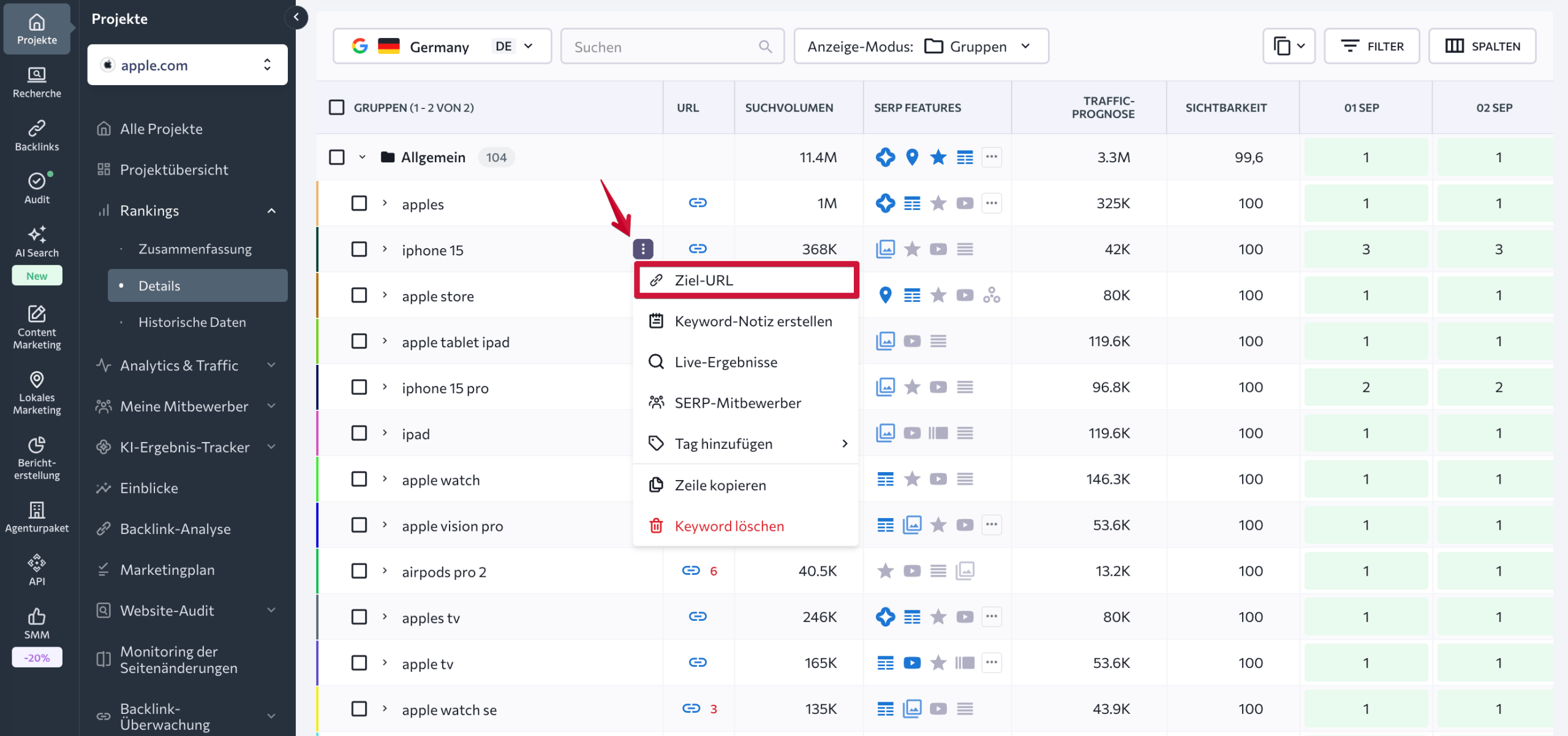
Task: Expand the apples keyword row
Action: 385,203
